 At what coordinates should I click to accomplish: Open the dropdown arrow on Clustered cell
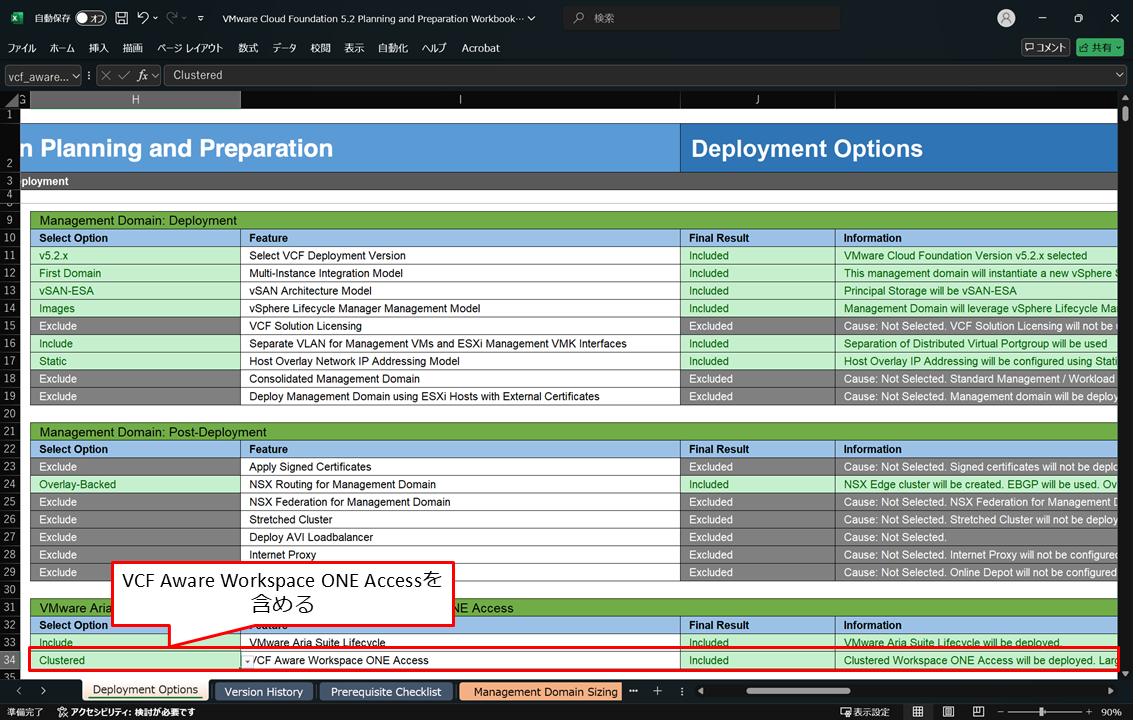point(247,661)
